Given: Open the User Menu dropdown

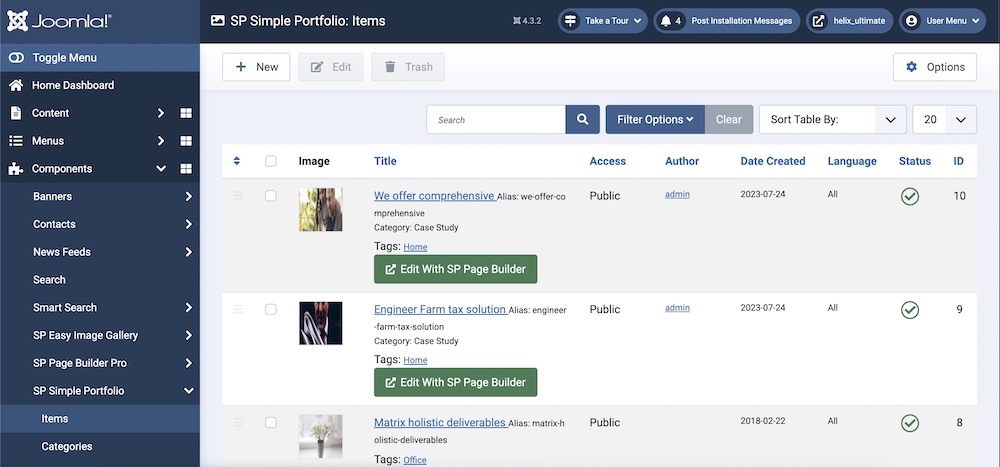Looking at the screenshot, I should point(937,21).
